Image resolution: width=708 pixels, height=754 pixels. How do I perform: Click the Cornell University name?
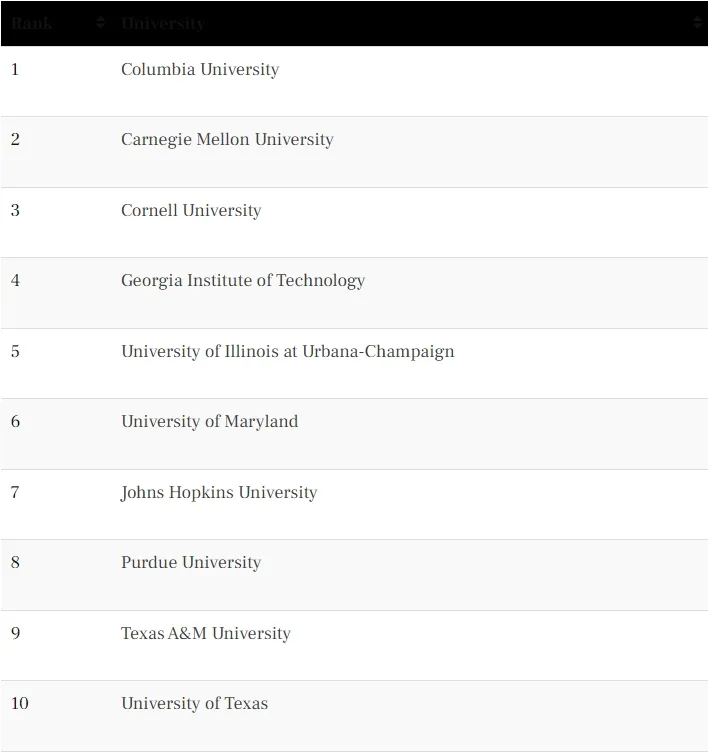coord(191,210)
